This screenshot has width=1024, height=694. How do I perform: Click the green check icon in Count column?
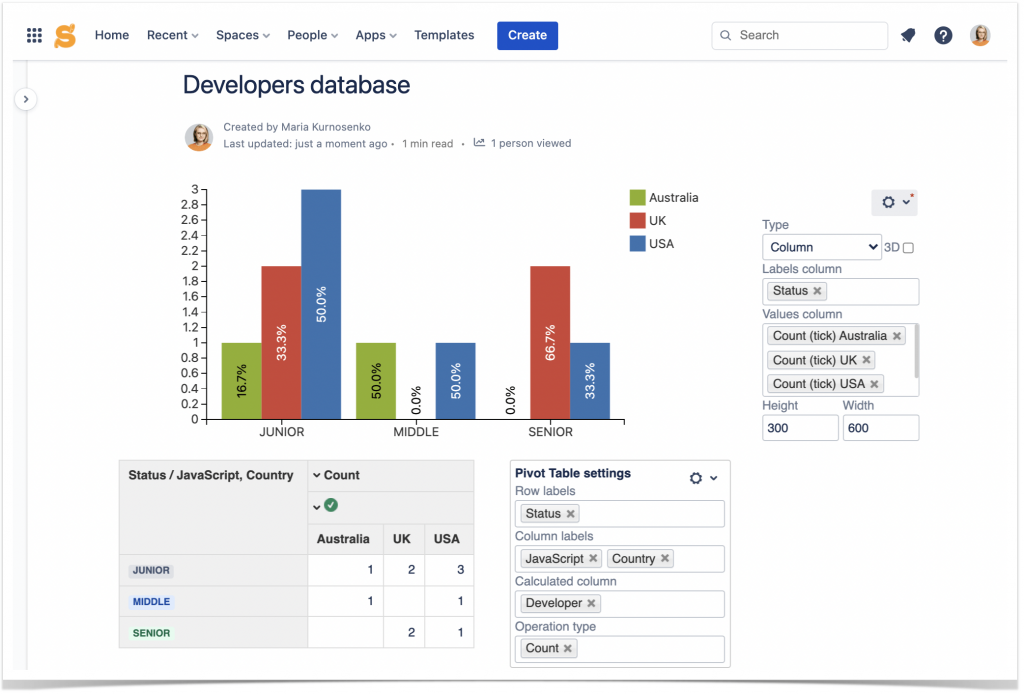[x=330, y=506]
